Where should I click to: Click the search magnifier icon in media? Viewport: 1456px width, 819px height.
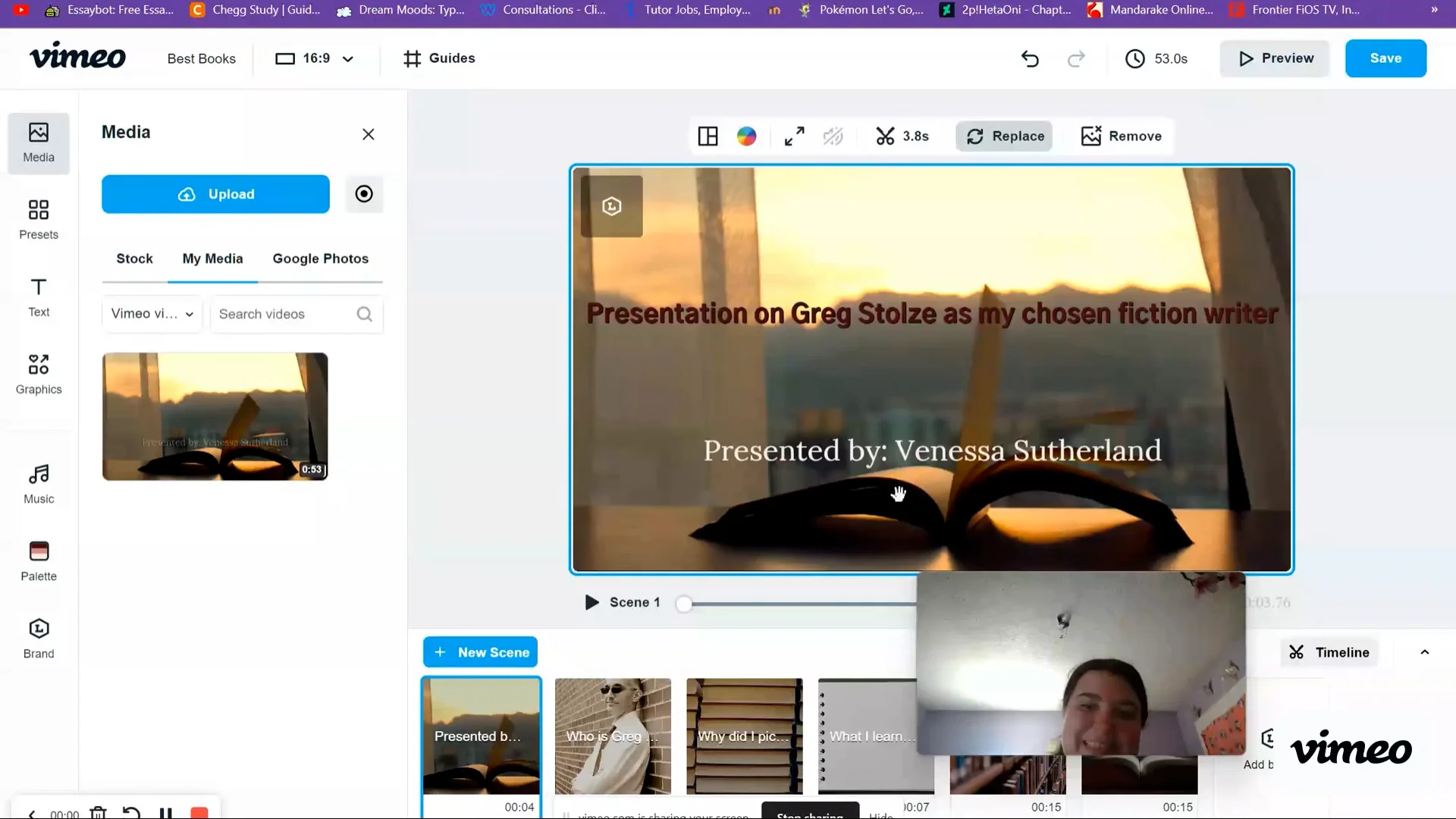(x=365, y=314)
